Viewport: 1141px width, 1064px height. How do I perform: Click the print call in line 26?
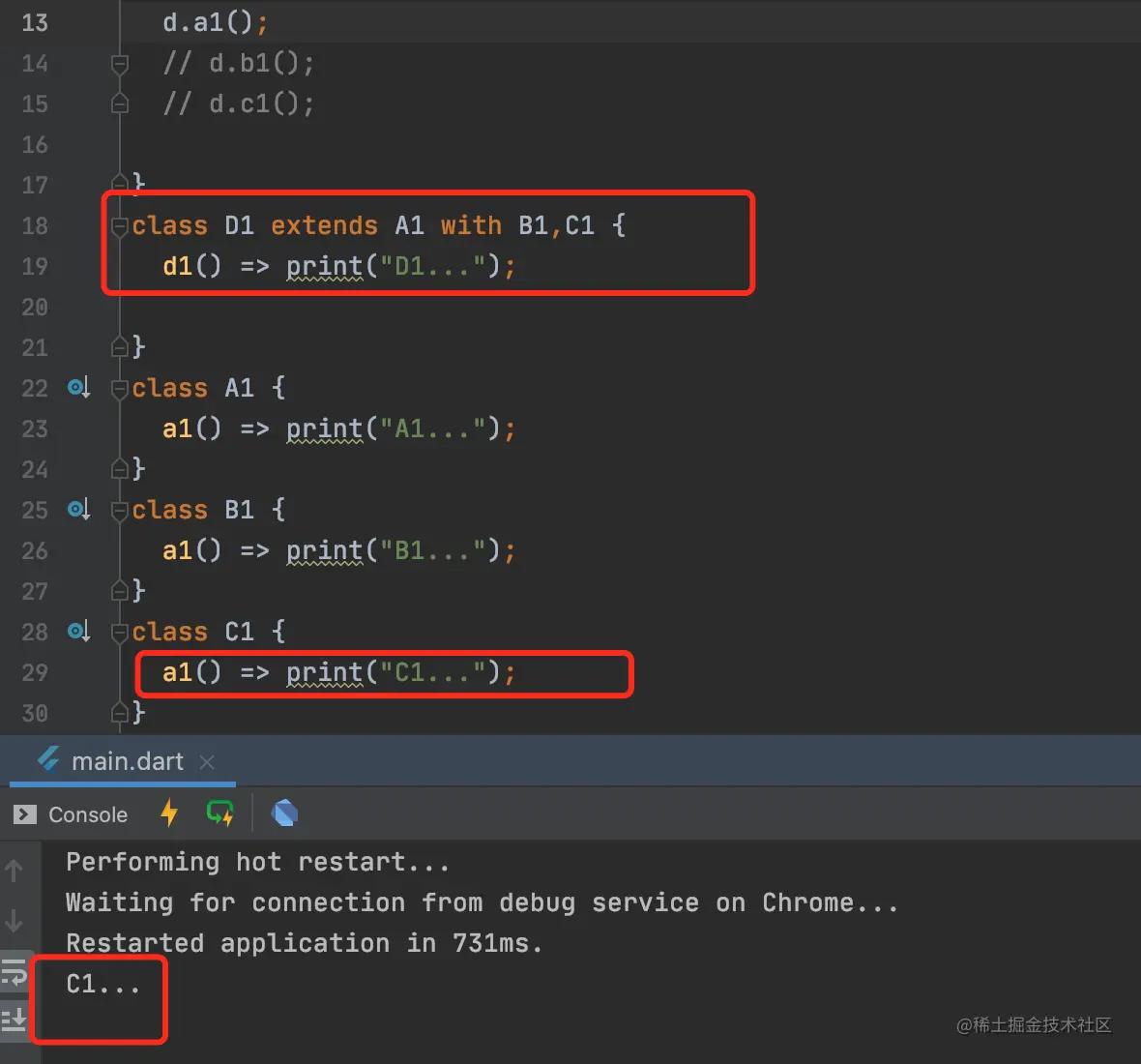pos(325,551)
